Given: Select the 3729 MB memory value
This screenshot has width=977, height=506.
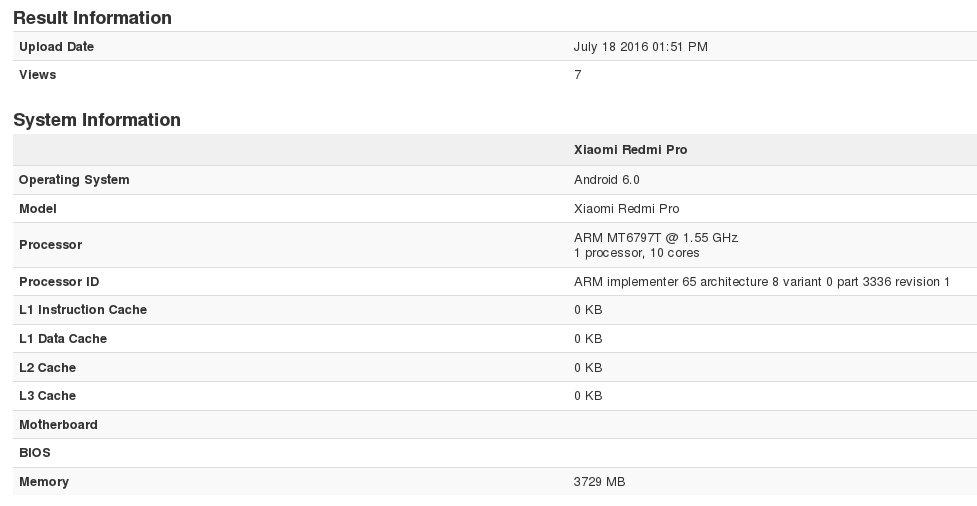Looking at the screenshot, I should [599, 482].
